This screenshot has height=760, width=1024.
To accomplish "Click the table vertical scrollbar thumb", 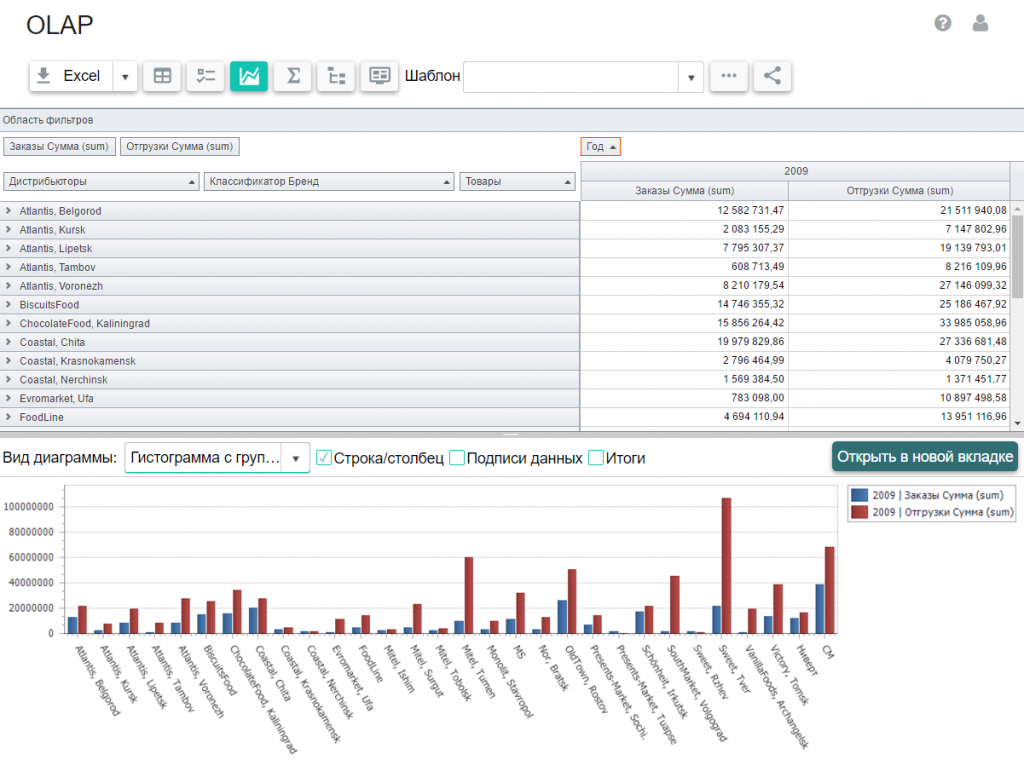I will pyautogui.click(x=1017, y=255).
